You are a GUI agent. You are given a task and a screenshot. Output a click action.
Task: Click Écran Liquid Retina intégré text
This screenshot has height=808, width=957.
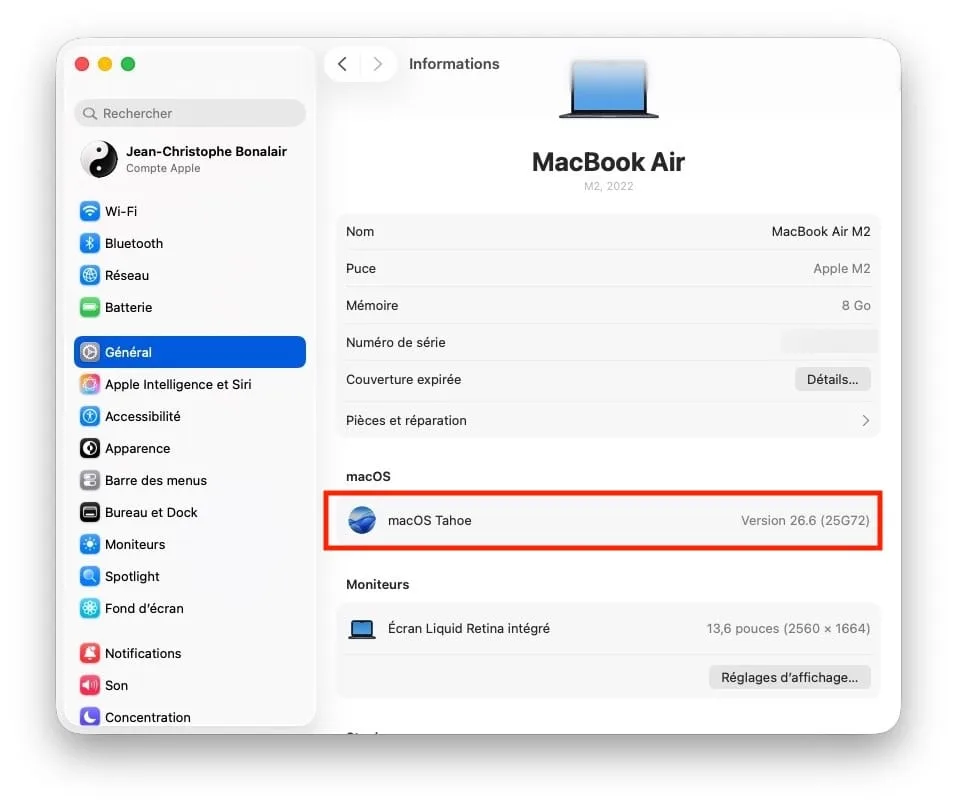coord(469,629)
